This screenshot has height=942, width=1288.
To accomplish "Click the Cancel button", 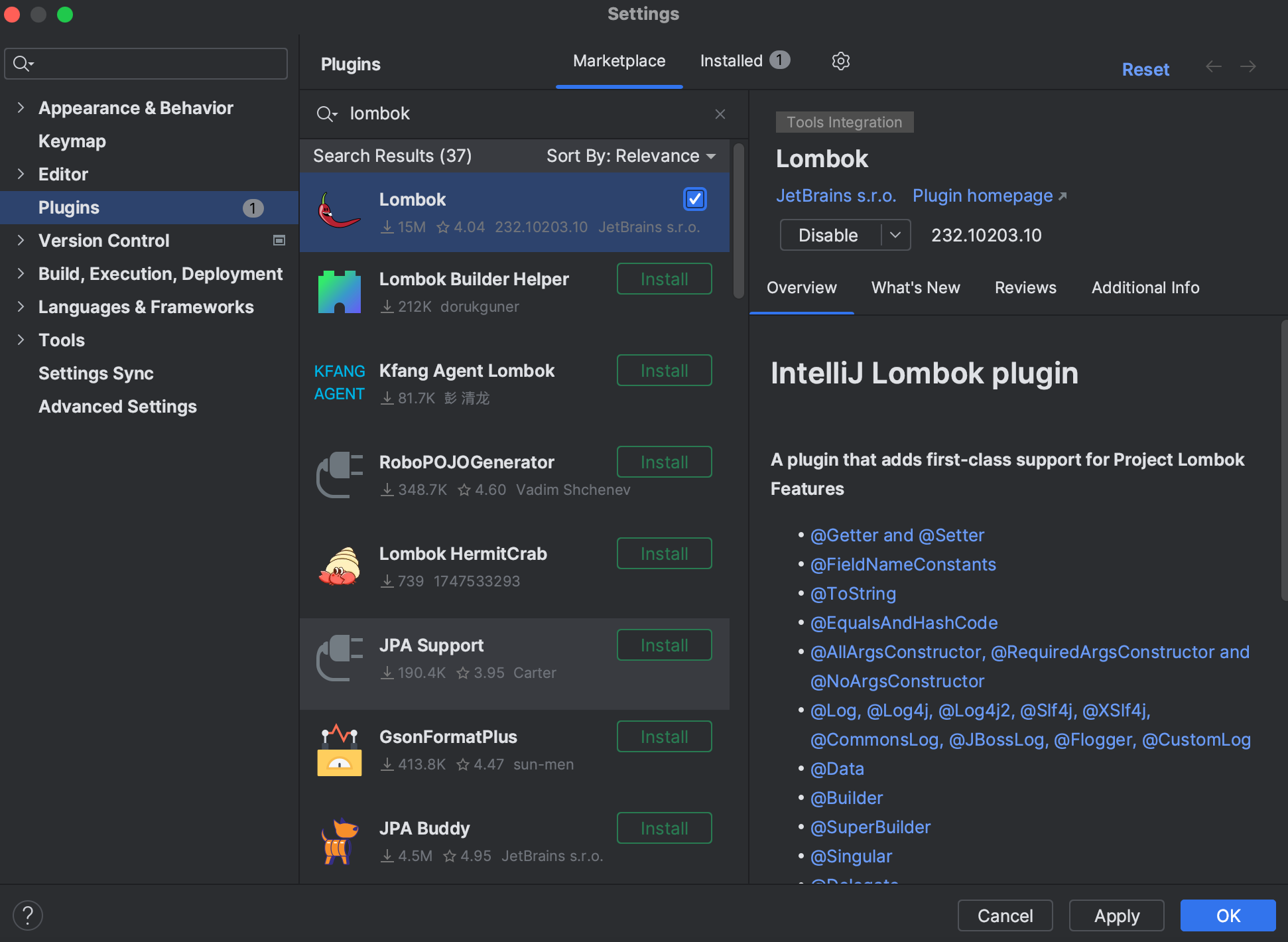I will tap(1005, 915).
